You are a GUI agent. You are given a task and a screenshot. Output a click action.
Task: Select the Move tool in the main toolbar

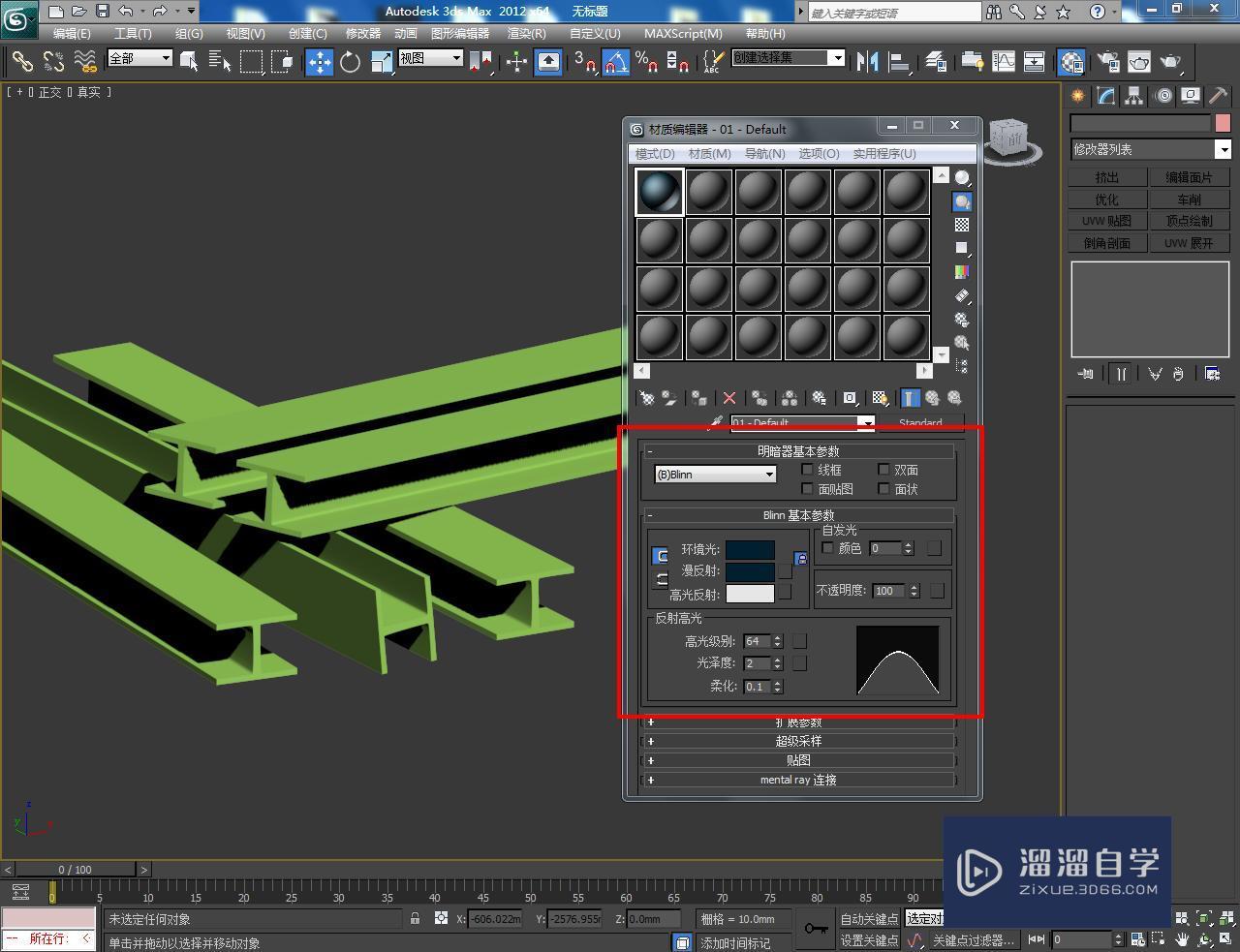(x=319, y=63)
